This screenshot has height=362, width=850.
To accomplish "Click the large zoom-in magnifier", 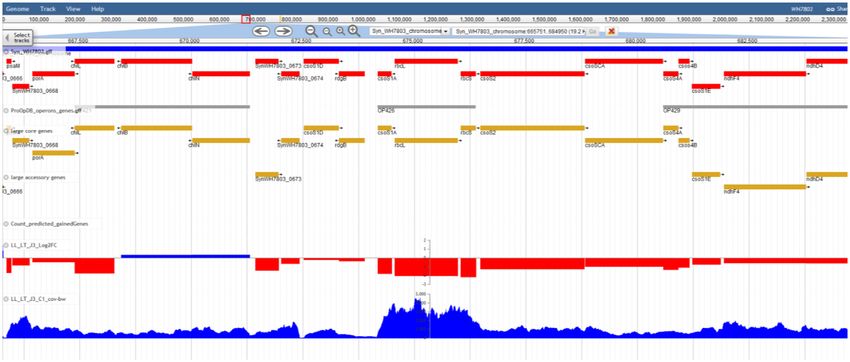I will coord(354,31).
